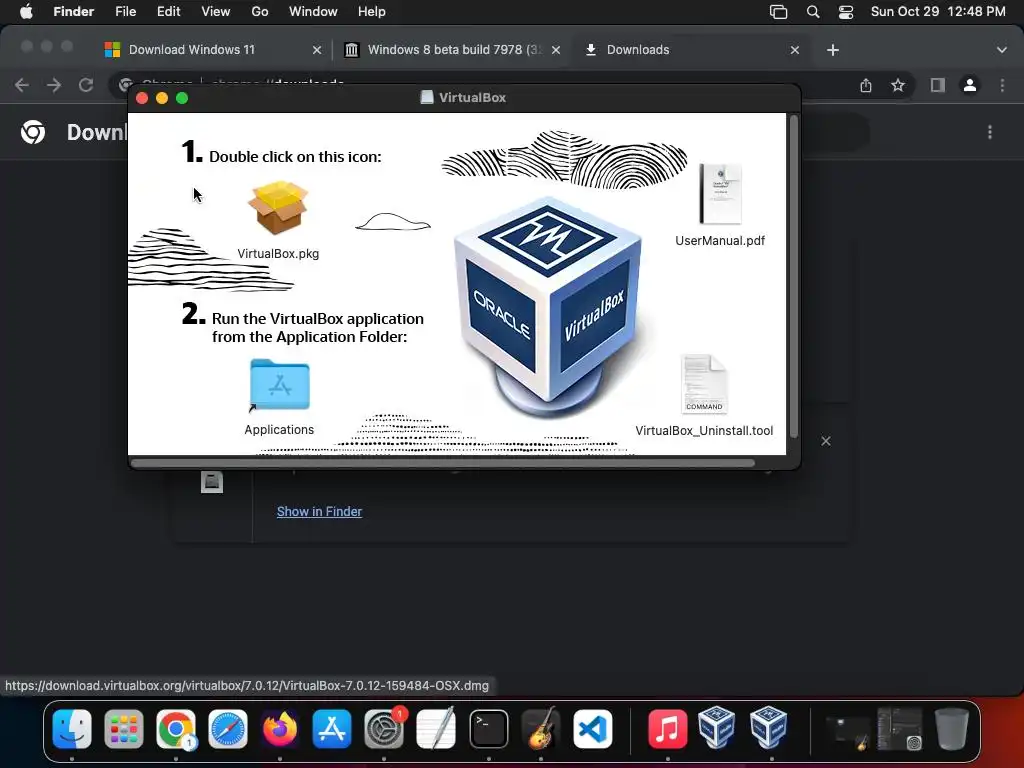
Task: Open the second VirtualBox Dock icon
Action: click(768, 728)
